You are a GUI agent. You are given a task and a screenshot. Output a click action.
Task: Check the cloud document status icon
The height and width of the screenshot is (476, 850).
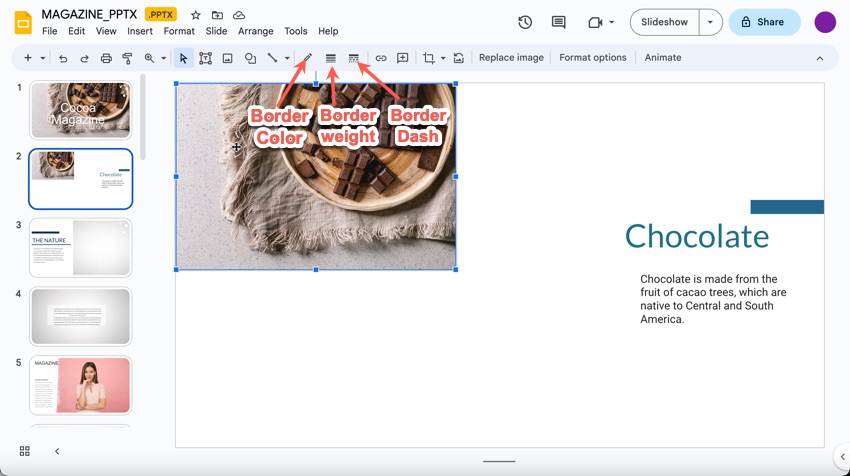point(239,15)
